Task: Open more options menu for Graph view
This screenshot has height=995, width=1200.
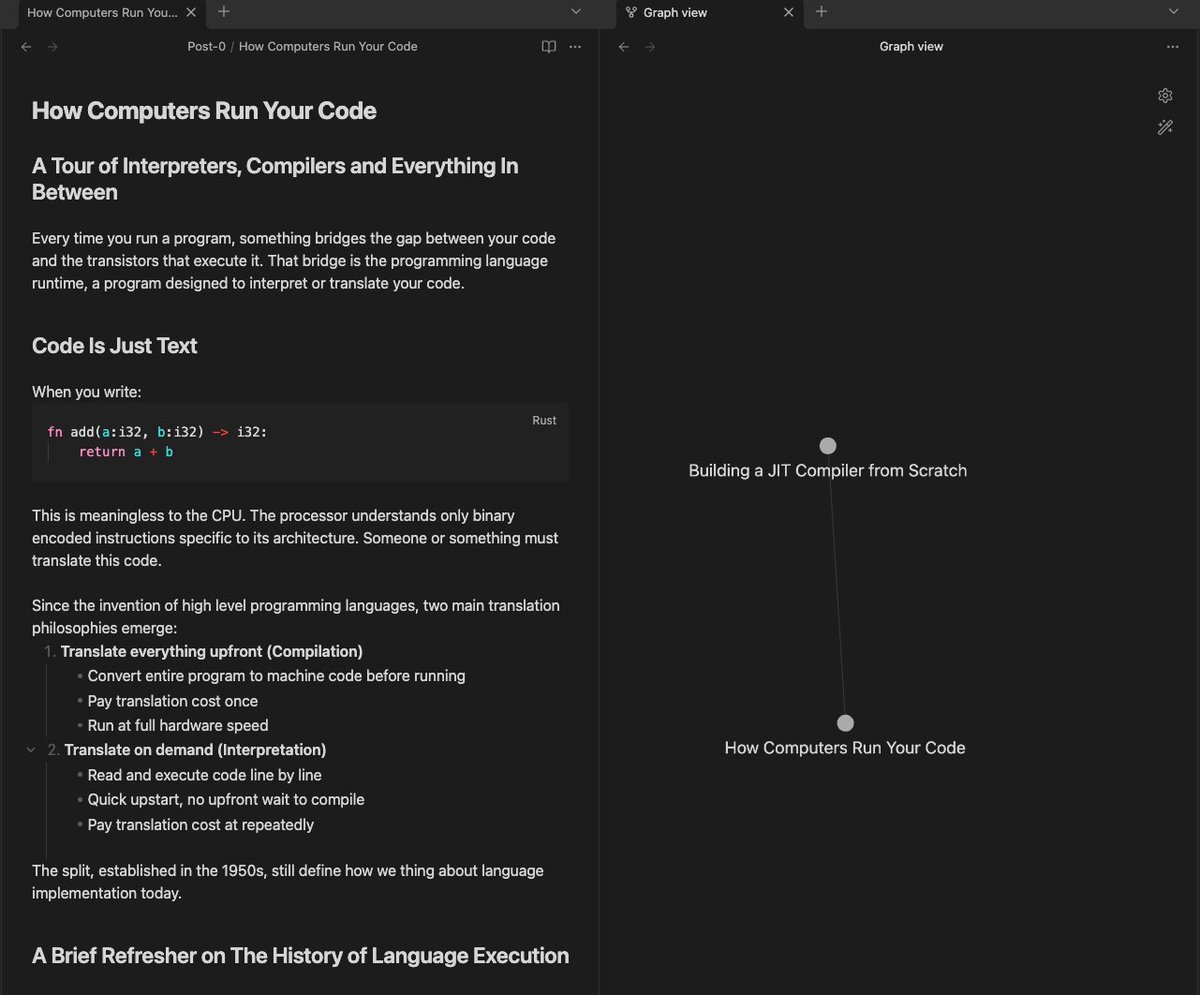Action: (1173, 46)
